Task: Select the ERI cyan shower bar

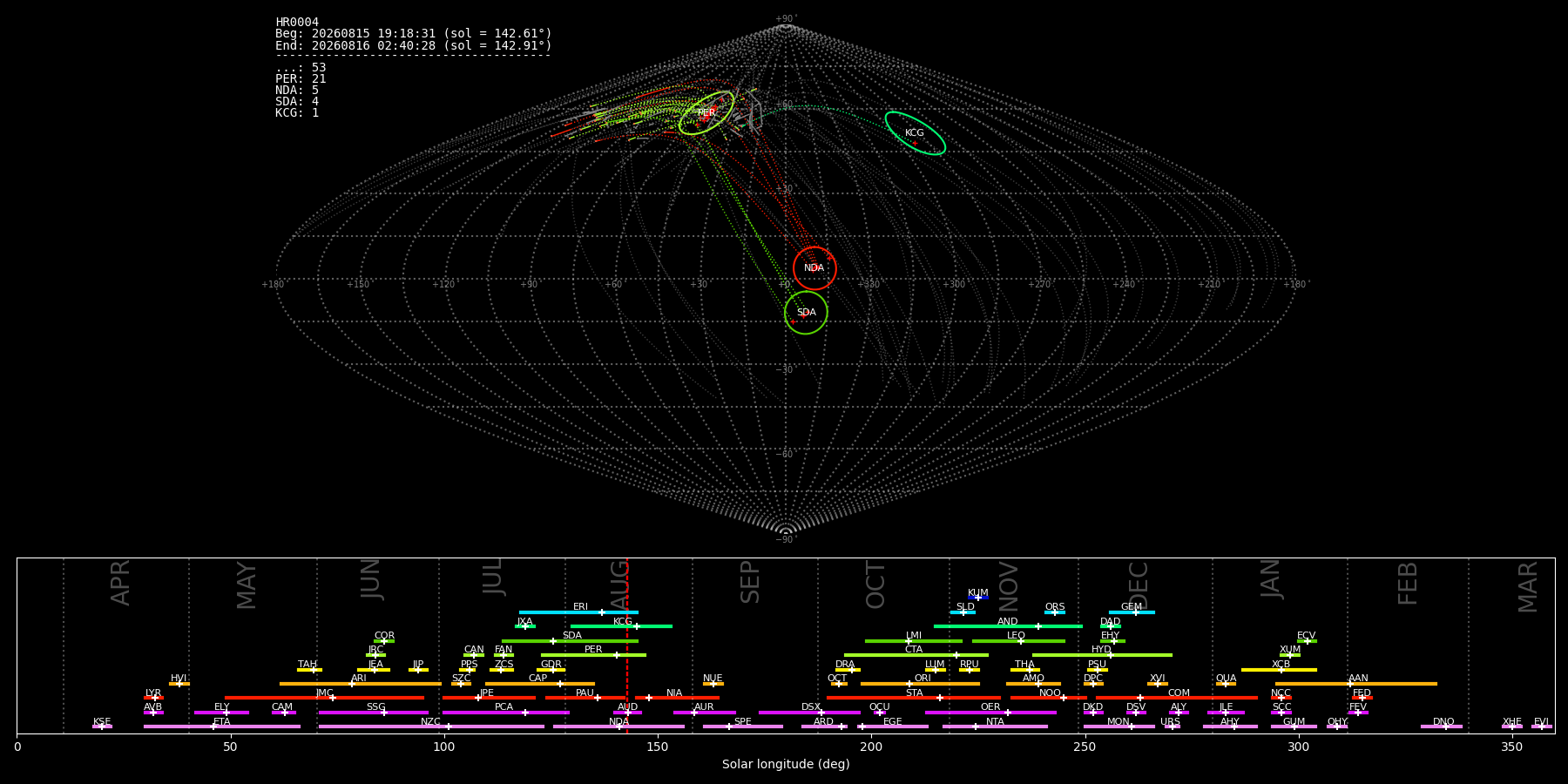Action: (578, 612)
